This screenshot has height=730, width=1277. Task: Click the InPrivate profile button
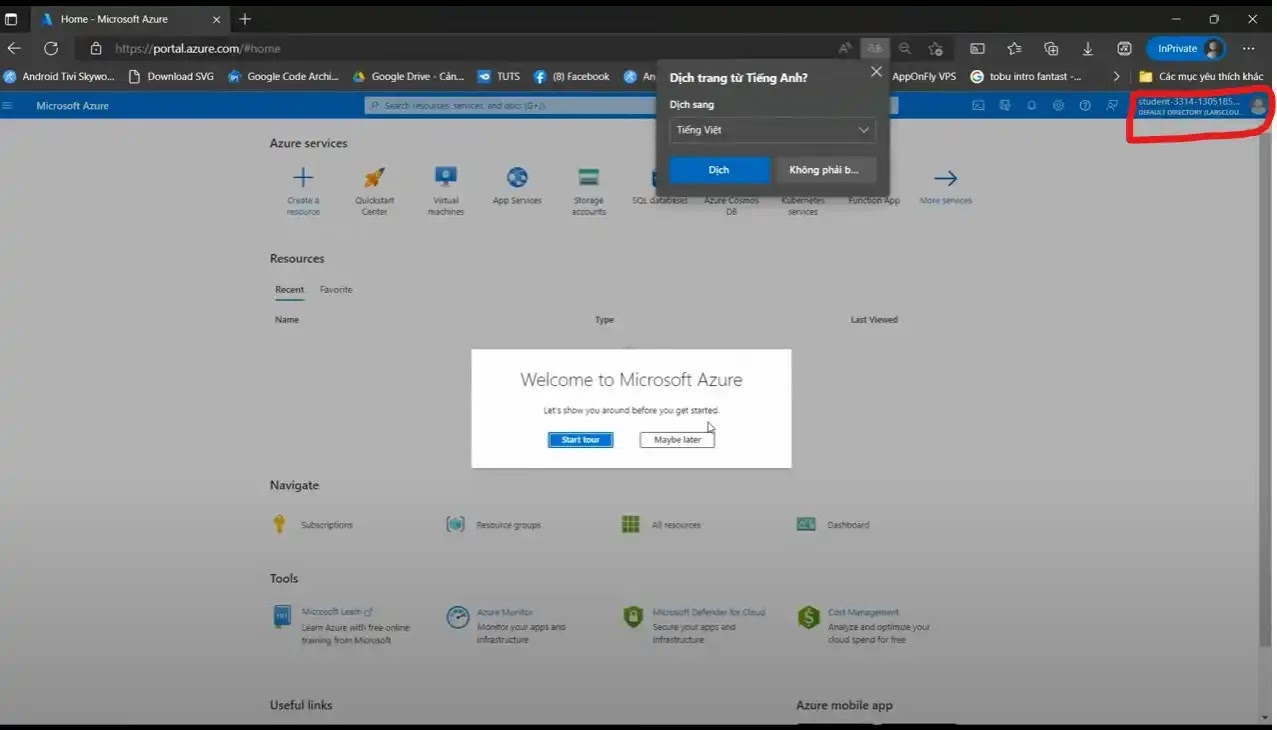pos(1186,48)
